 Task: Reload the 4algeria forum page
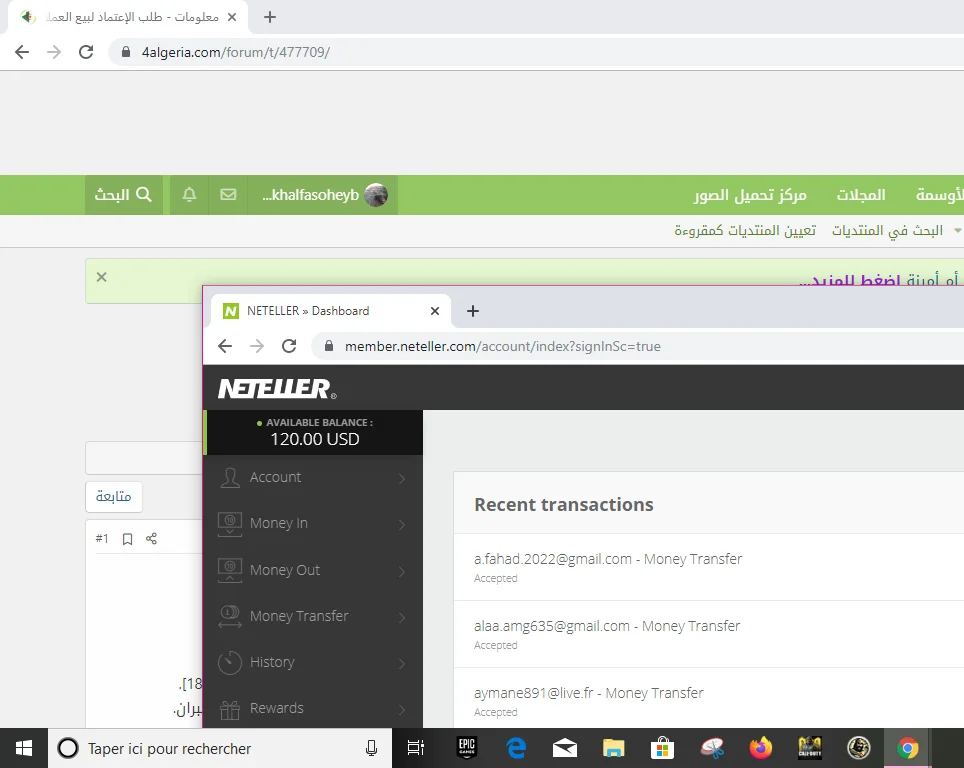pyautogui.click(x=86, y=52)
